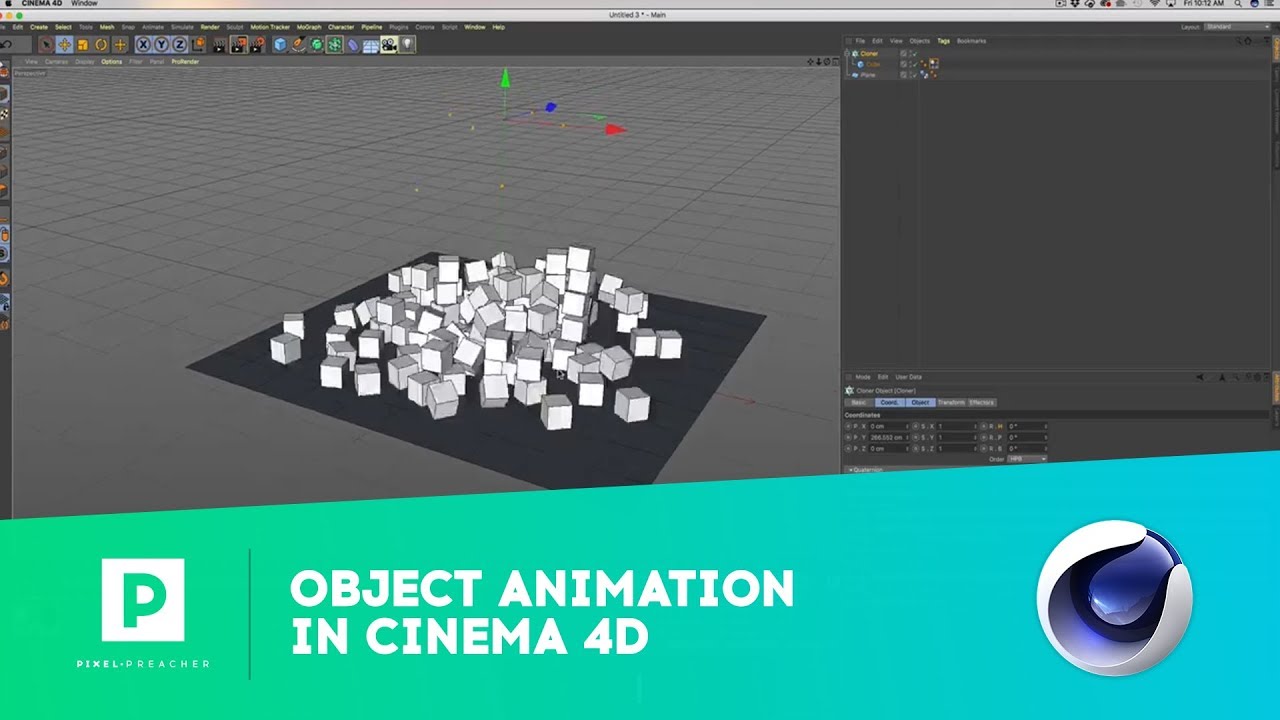Toggle Plane layer checkbox in Object Manager
The height and width of the screenshot is (720, 1280).
[x=903, y=75]
